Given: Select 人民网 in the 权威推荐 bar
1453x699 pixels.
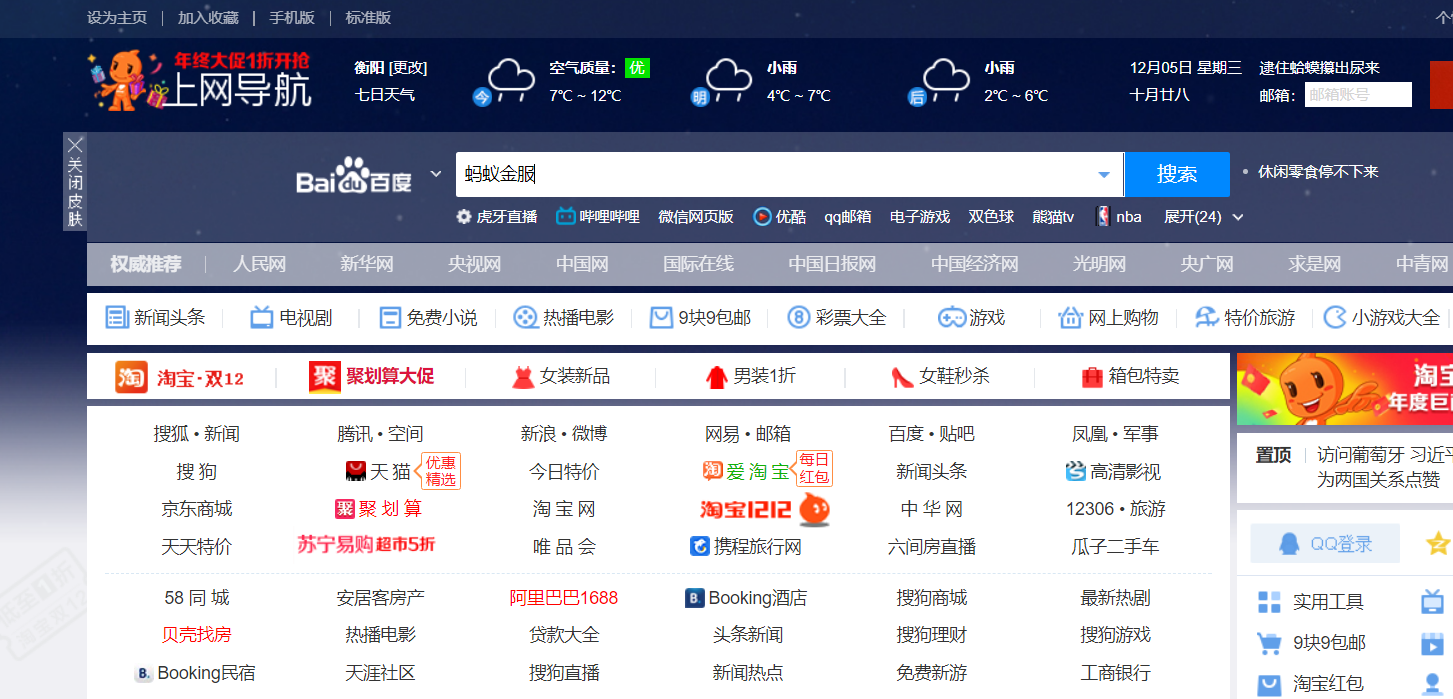Looking at the screenshot, I should pos(260,264).
